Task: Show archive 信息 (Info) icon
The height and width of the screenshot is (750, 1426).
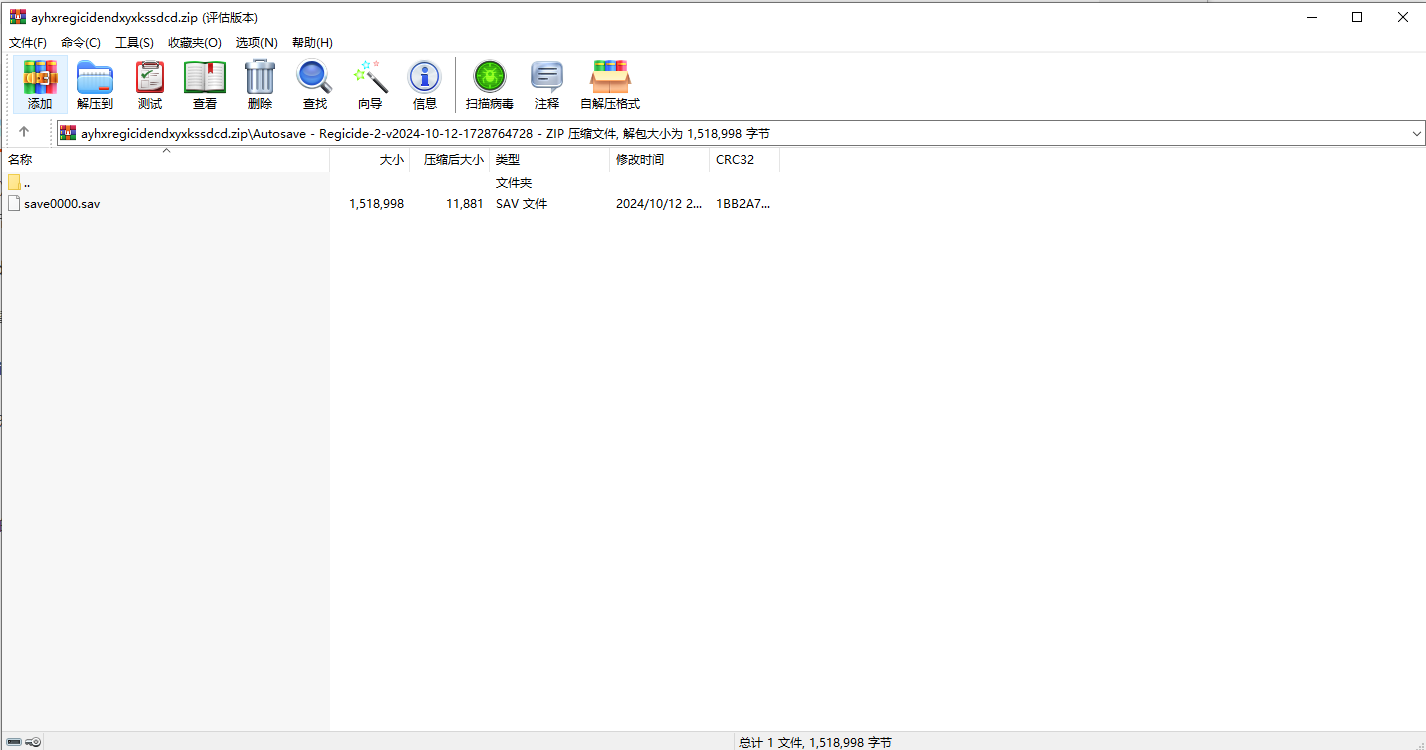Action: coord(425,84)
